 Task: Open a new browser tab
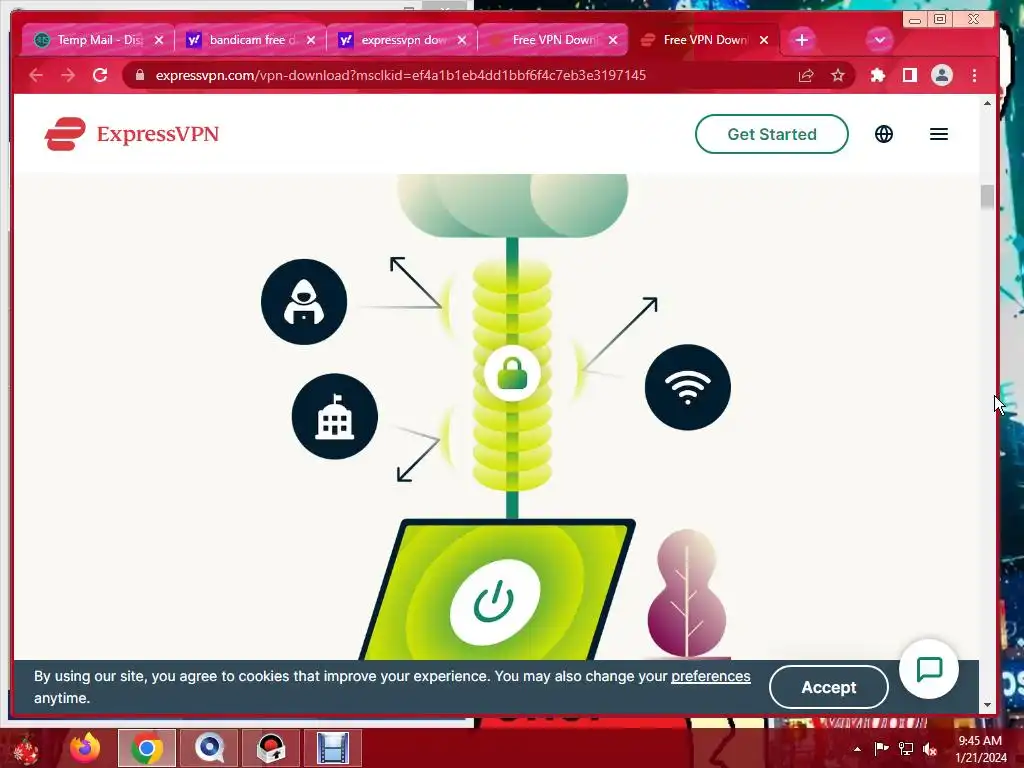click(801, 40)
